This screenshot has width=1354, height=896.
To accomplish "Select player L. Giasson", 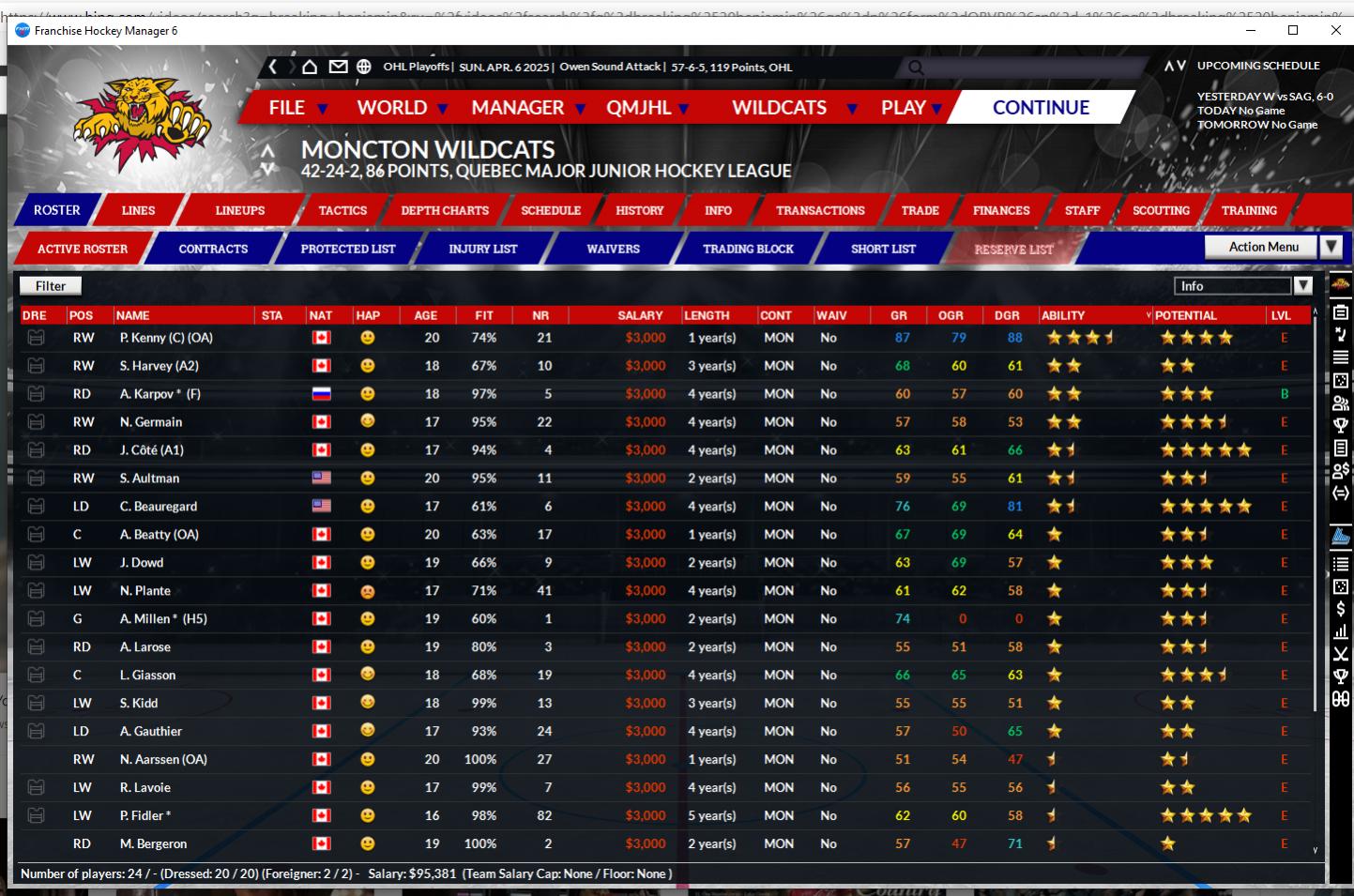I will [147, 676].
